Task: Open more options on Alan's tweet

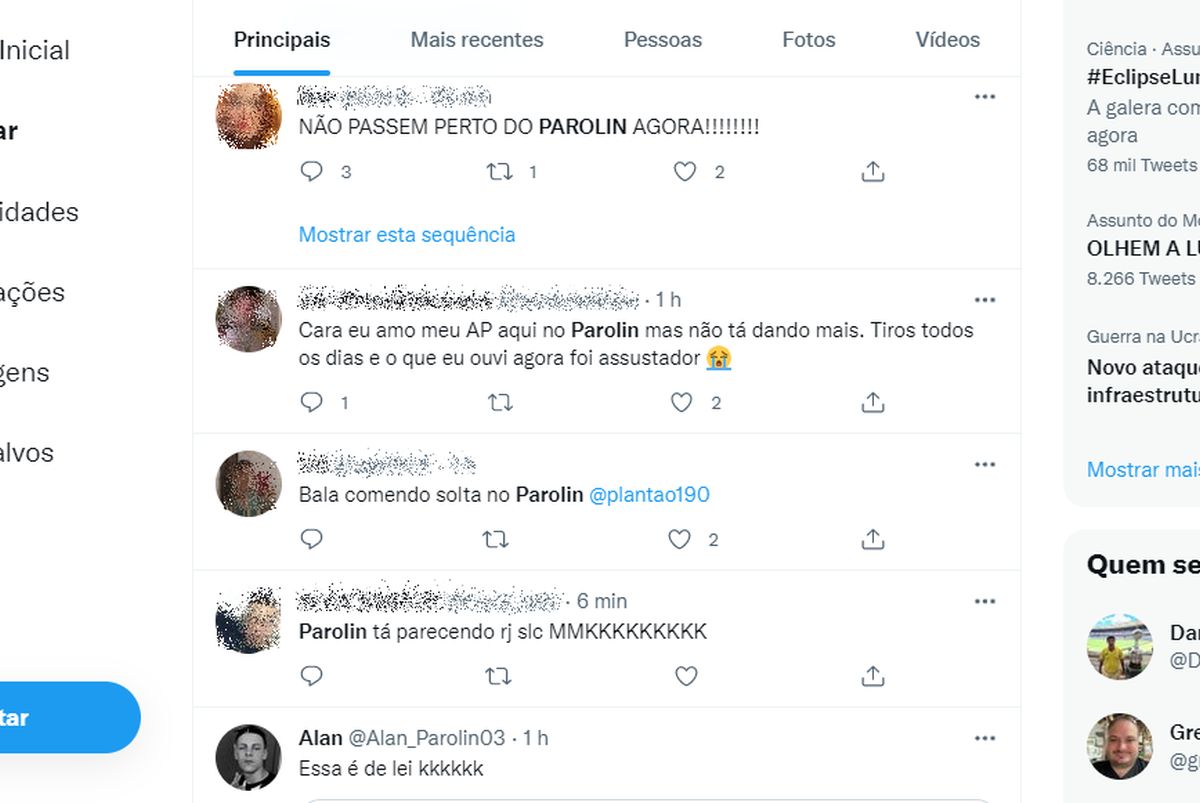Action: click(x=985, y=738)
